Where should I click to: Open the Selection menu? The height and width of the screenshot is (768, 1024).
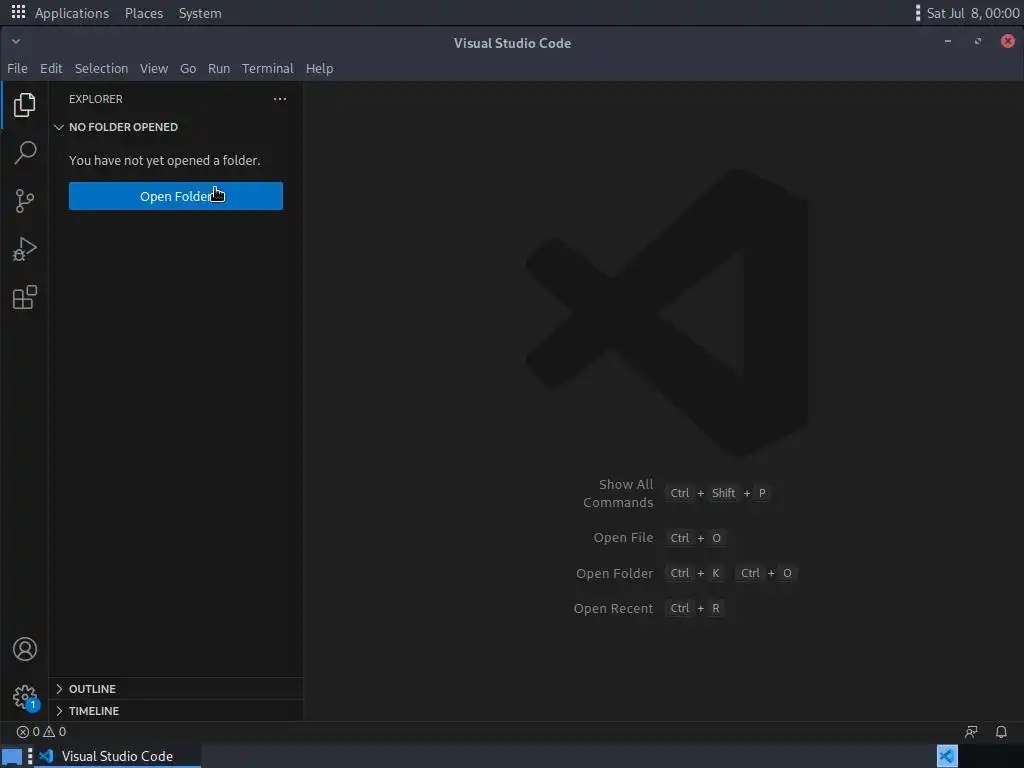pos(101,69)
